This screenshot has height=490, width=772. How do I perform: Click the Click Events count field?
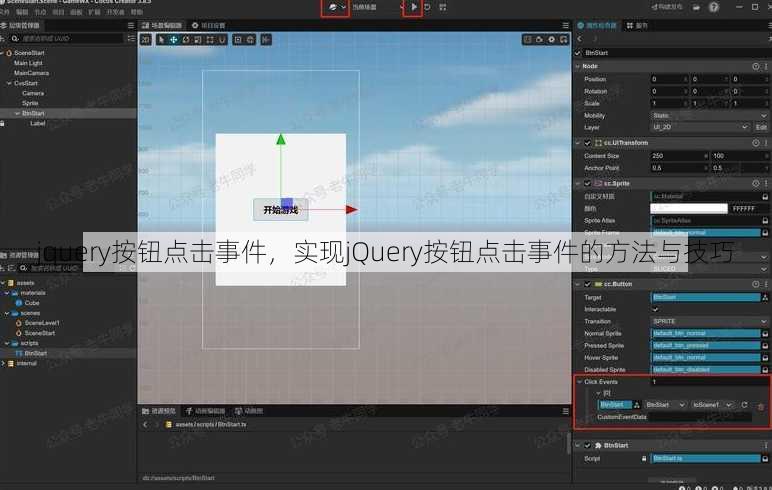pos(709,382)
